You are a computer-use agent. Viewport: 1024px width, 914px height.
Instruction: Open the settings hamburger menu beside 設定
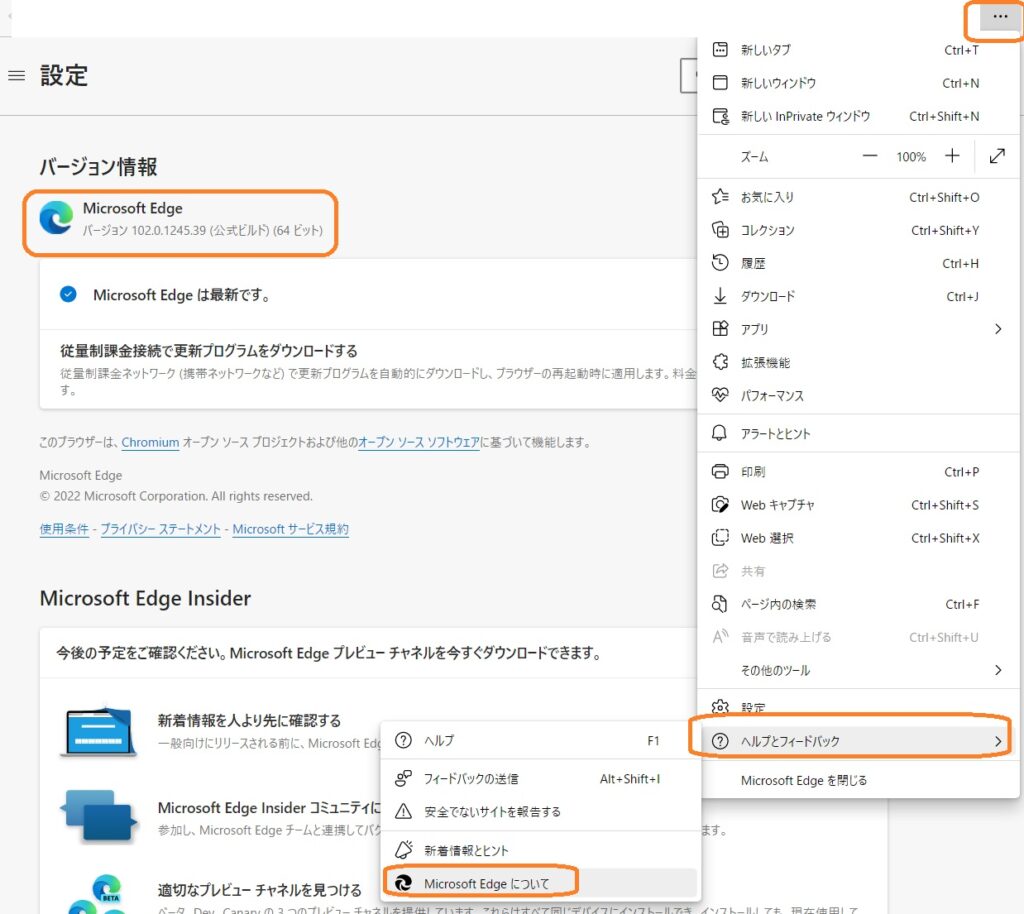pos(16,75)
